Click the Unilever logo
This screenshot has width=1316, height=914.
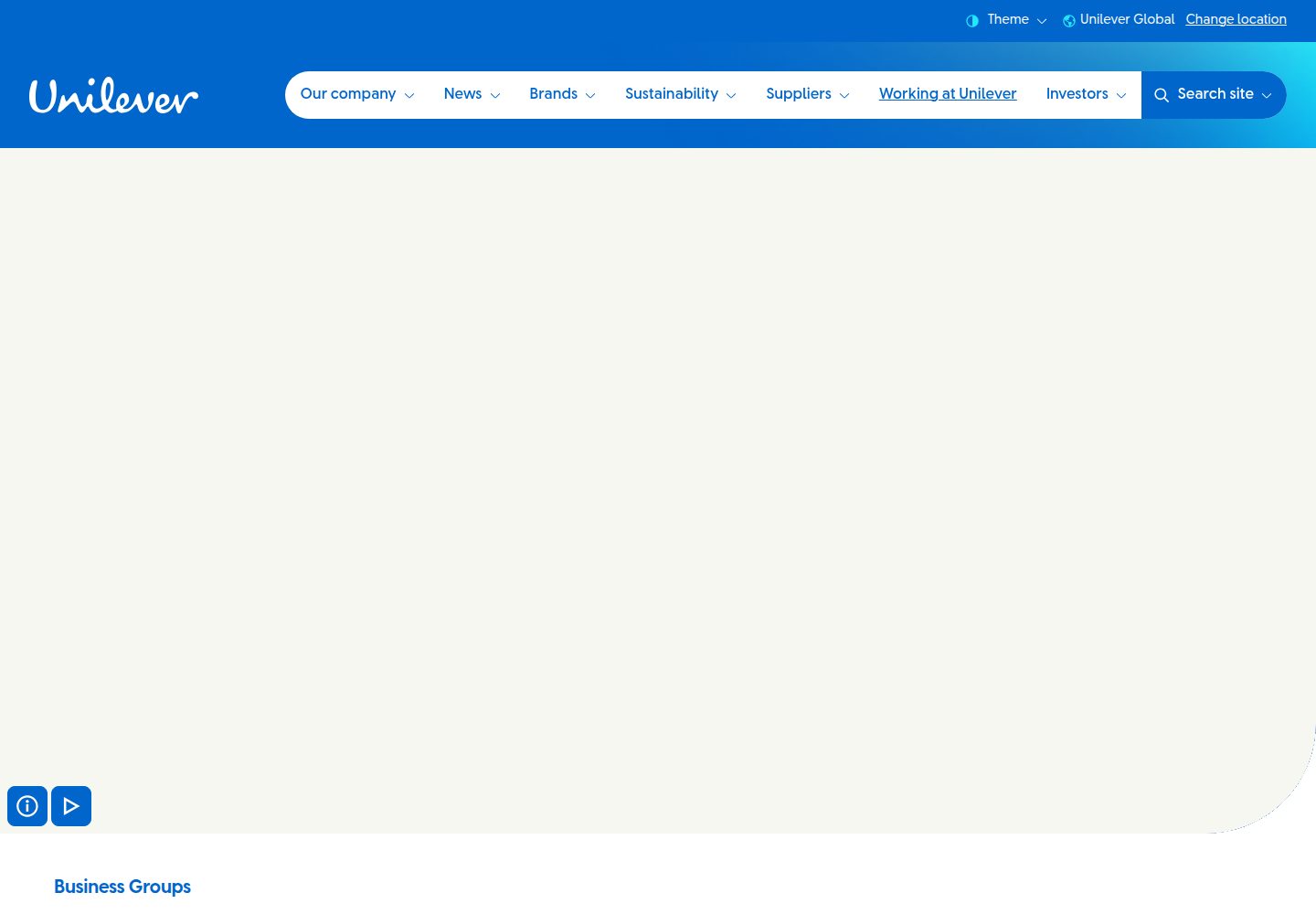click(x=113, y=95)
